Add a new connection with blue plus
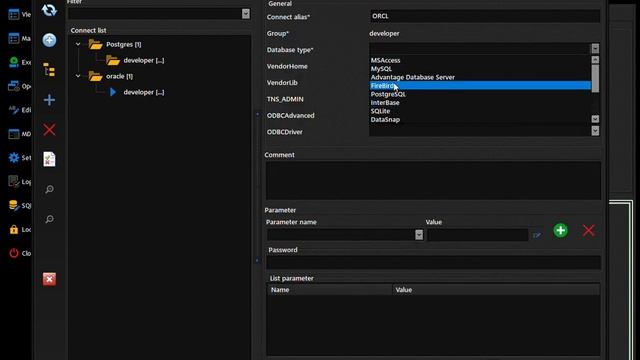This screenshot has width=640, height=360. 49,100
